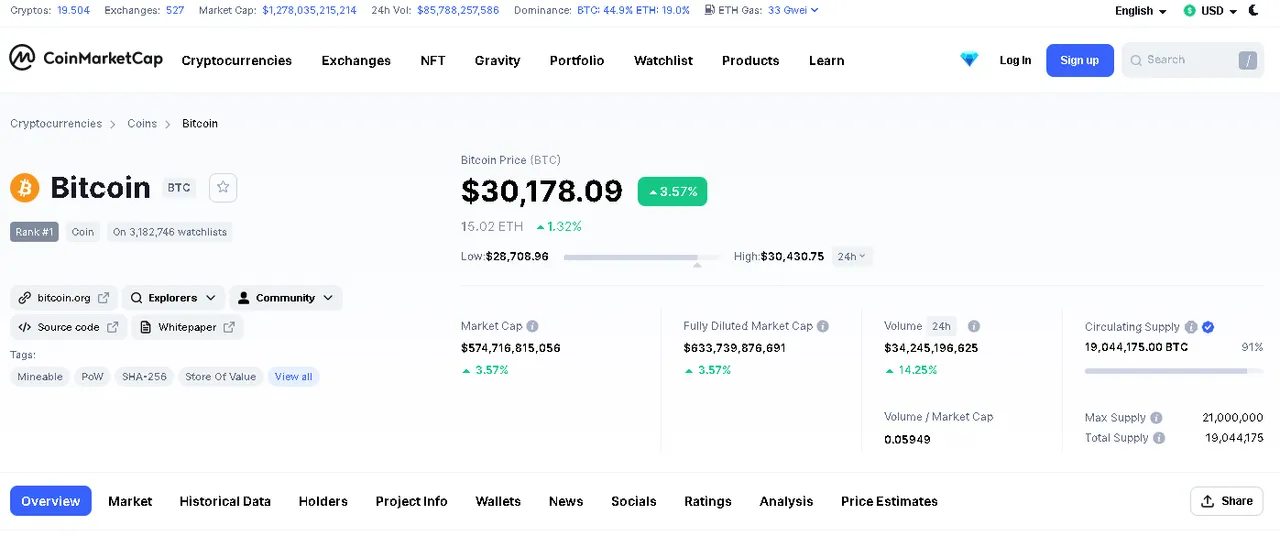Click the verified checkmark beside Circulating Supply
This screenshot has height=536, width=1280.
pos(1208,327)
